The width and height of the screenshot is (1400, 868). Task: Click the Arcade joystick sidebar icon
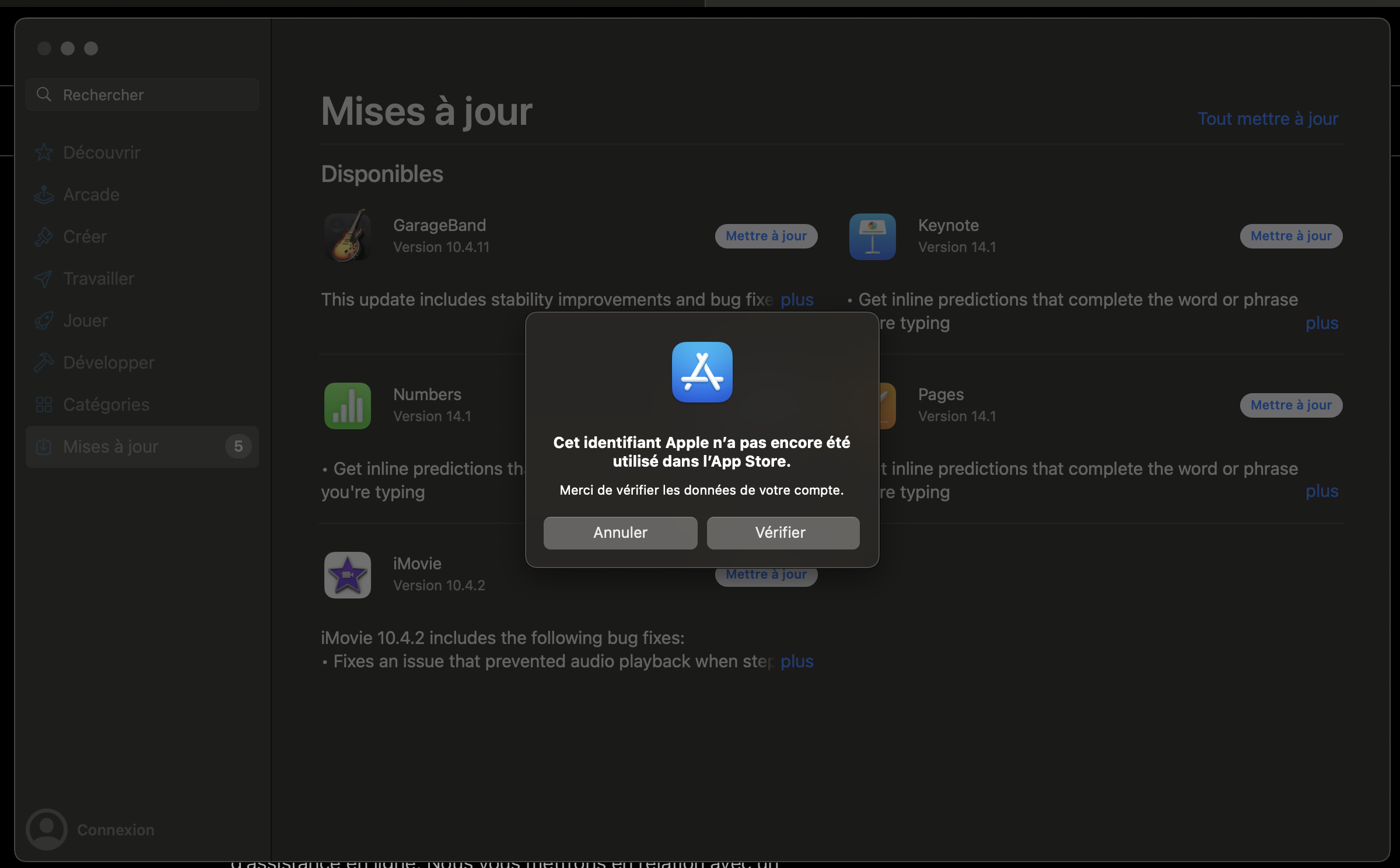(44, 194)
